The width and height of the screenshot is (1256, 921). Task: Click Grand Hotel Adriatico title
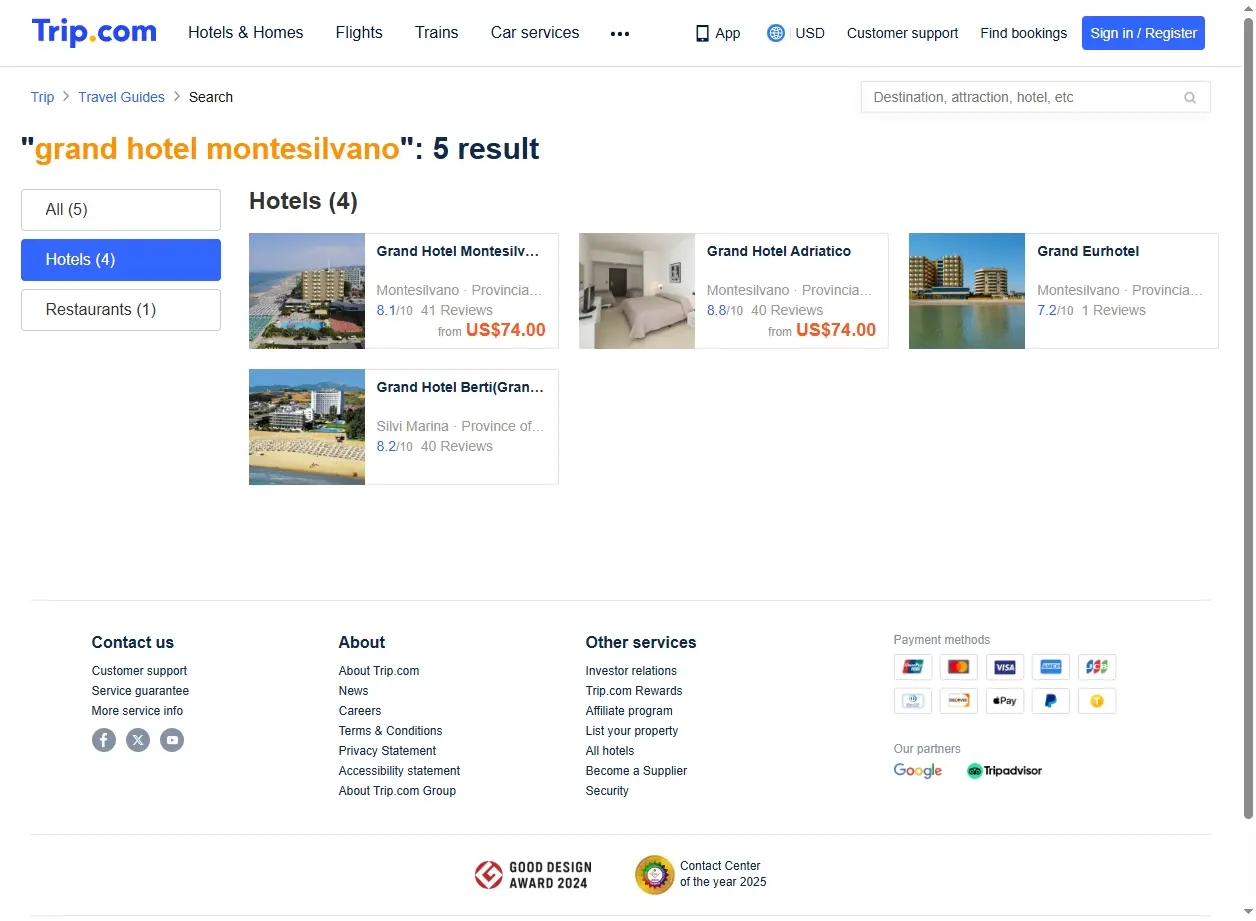[779, 251]
